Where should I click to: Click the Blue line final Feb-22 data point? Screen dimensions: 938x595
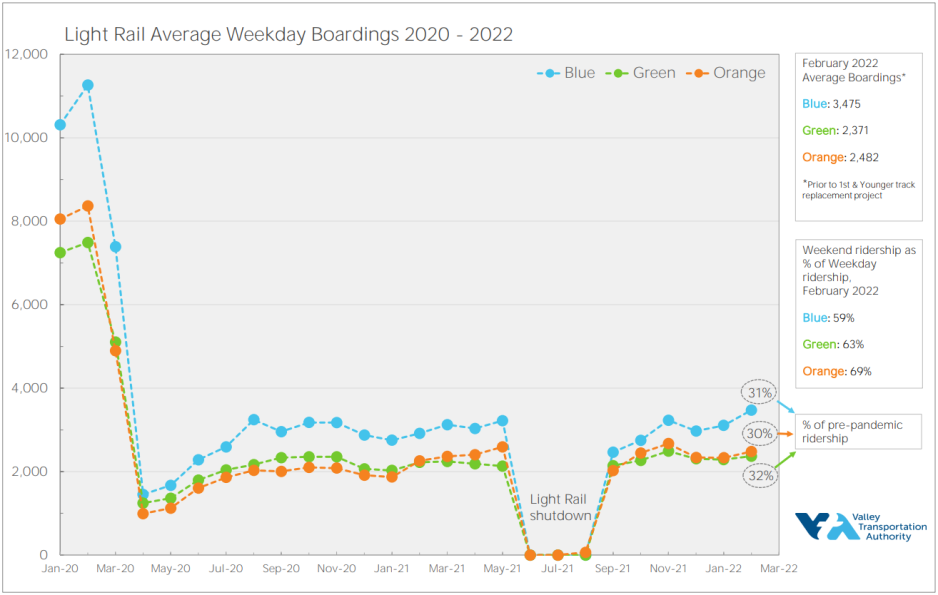click(751, 410)
